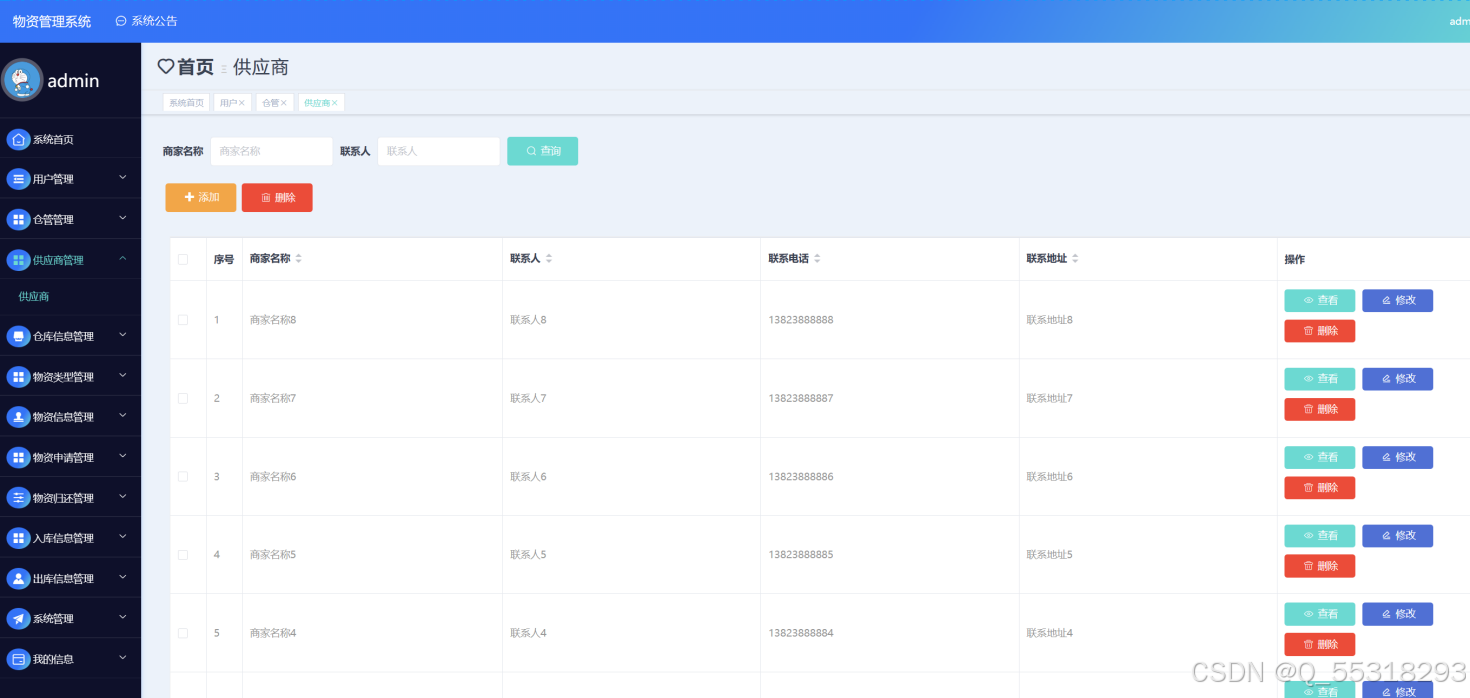
Task: Click the heart icon beside 首页
Action: coord(166,67)
